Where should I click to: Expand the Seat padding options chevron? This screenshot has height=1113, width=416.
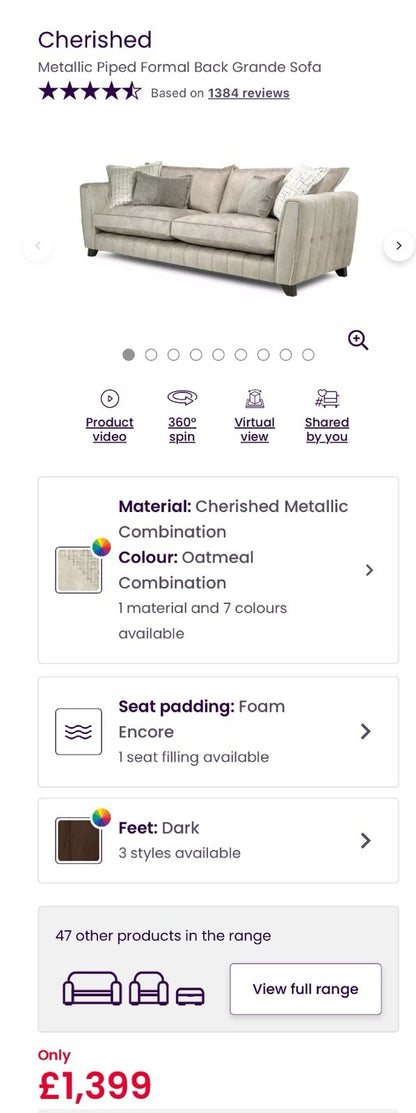click(x=366, y=732)
